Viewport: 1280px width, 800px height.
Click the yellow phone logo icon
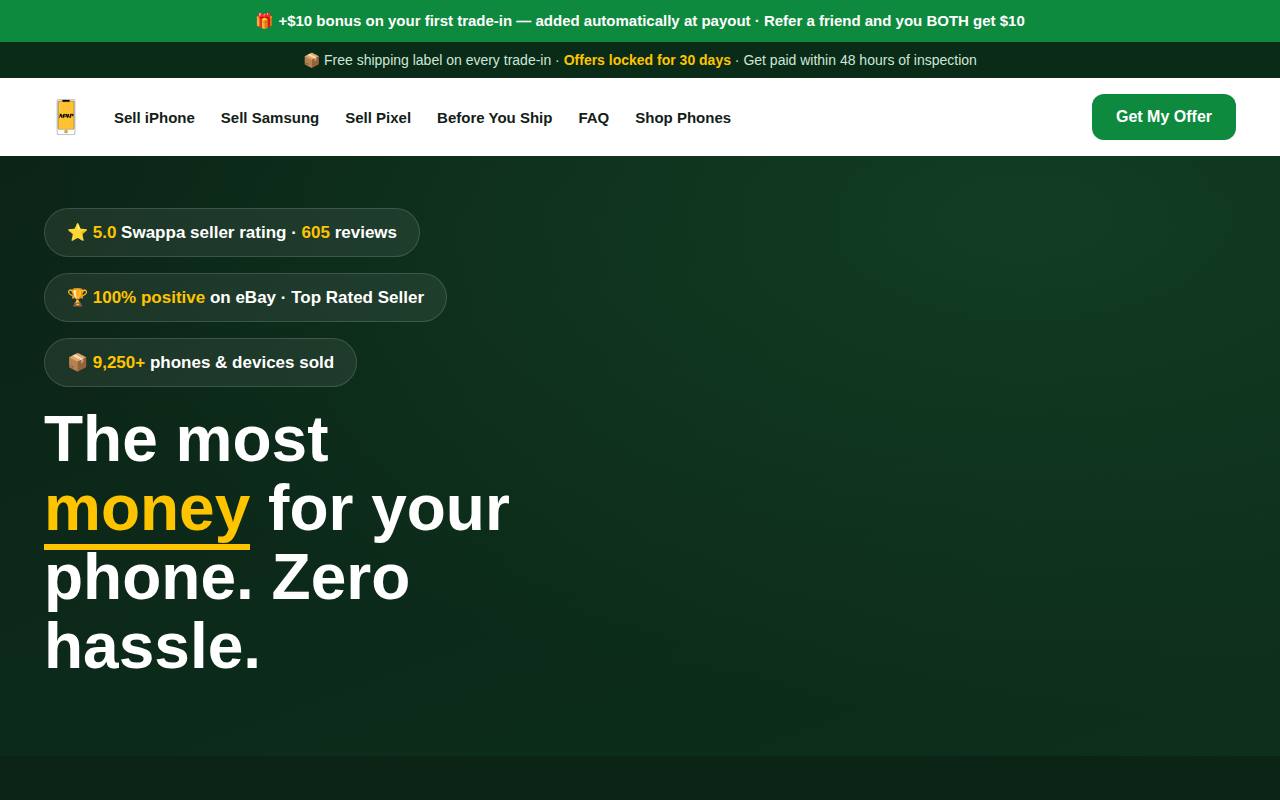click(66, 117)
